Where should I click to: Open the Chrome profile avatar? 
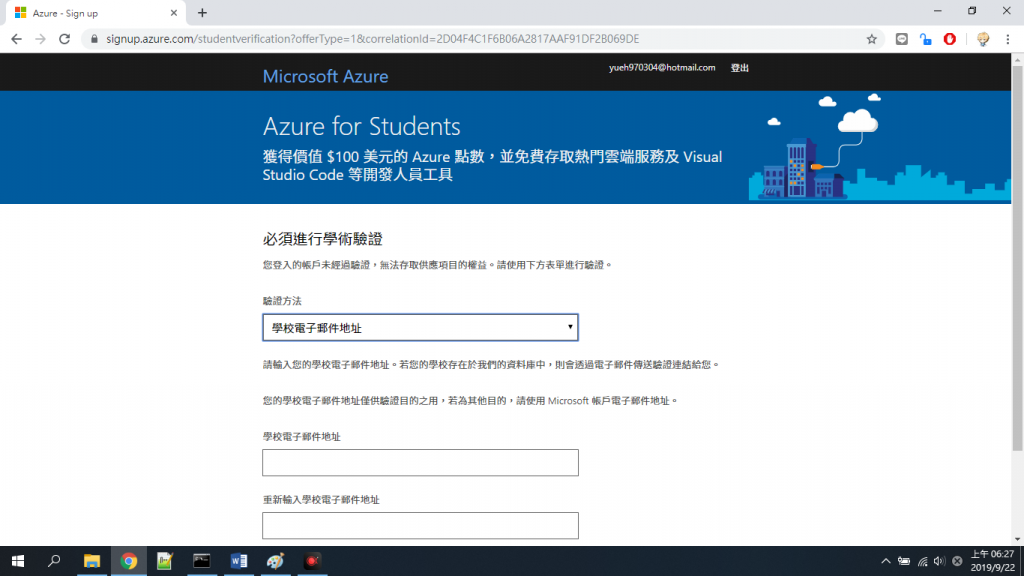pos(983,39)
